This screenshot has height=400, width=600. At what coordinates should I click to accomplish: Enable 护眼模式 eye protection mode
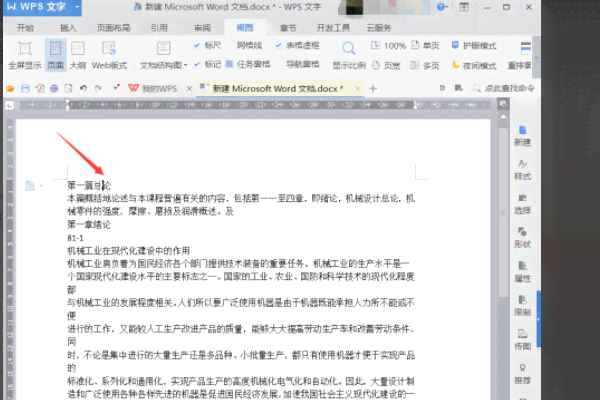point(474,46)
